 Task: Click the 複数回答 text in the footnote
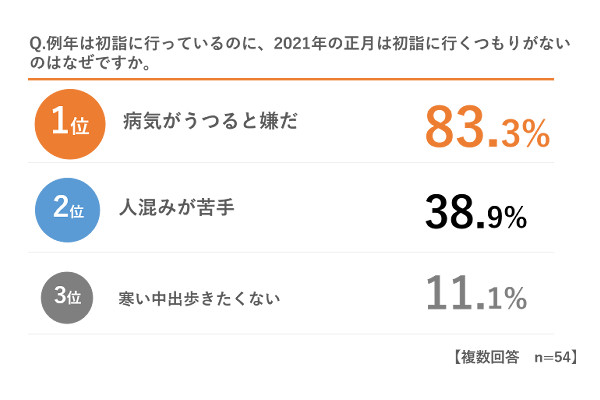pos(490,357)
